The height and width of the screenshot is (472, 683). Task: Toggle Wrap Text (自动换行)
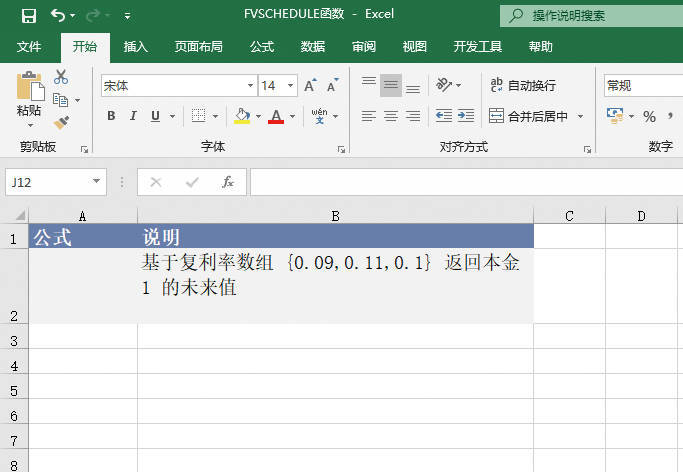pyautogui.click(x=522, y=86)
